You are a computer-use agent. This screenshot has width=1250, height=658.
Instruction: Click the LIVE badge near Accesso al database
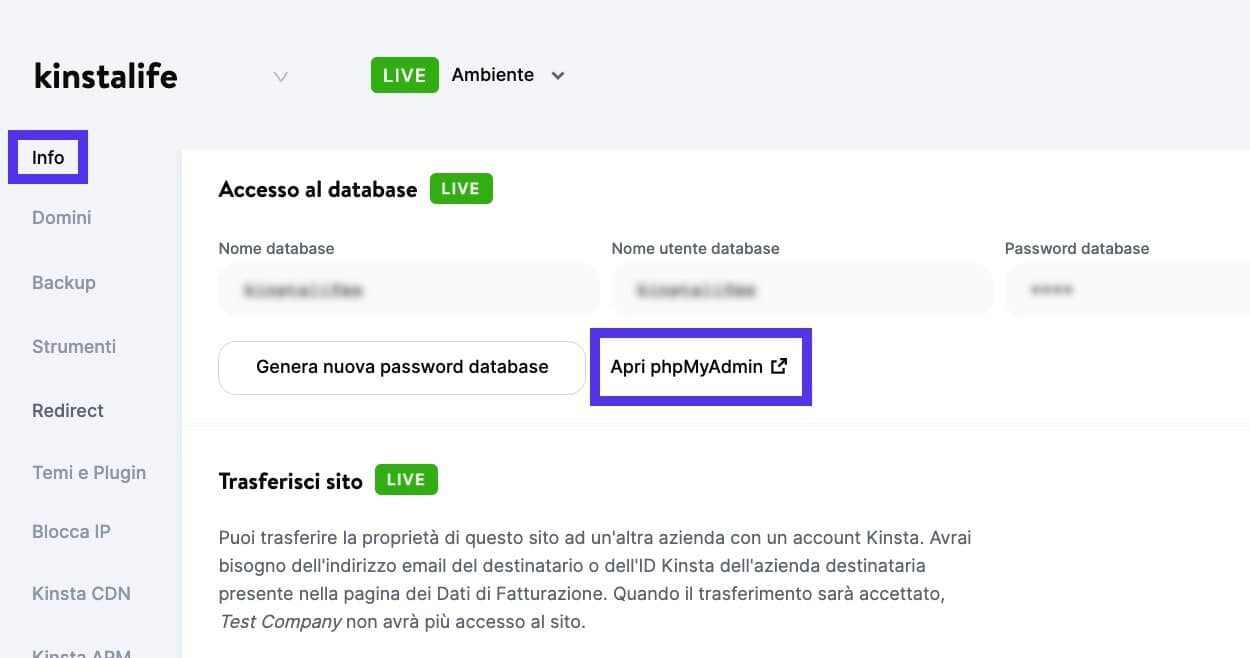[x=461, y=188]
